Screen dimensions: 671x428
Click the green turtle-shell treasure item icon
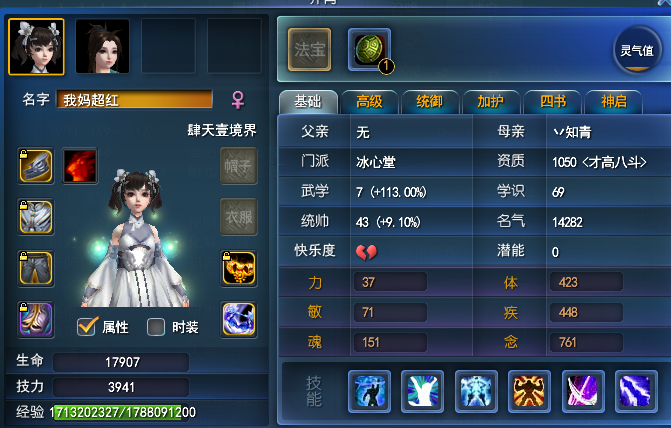point(369,50)
